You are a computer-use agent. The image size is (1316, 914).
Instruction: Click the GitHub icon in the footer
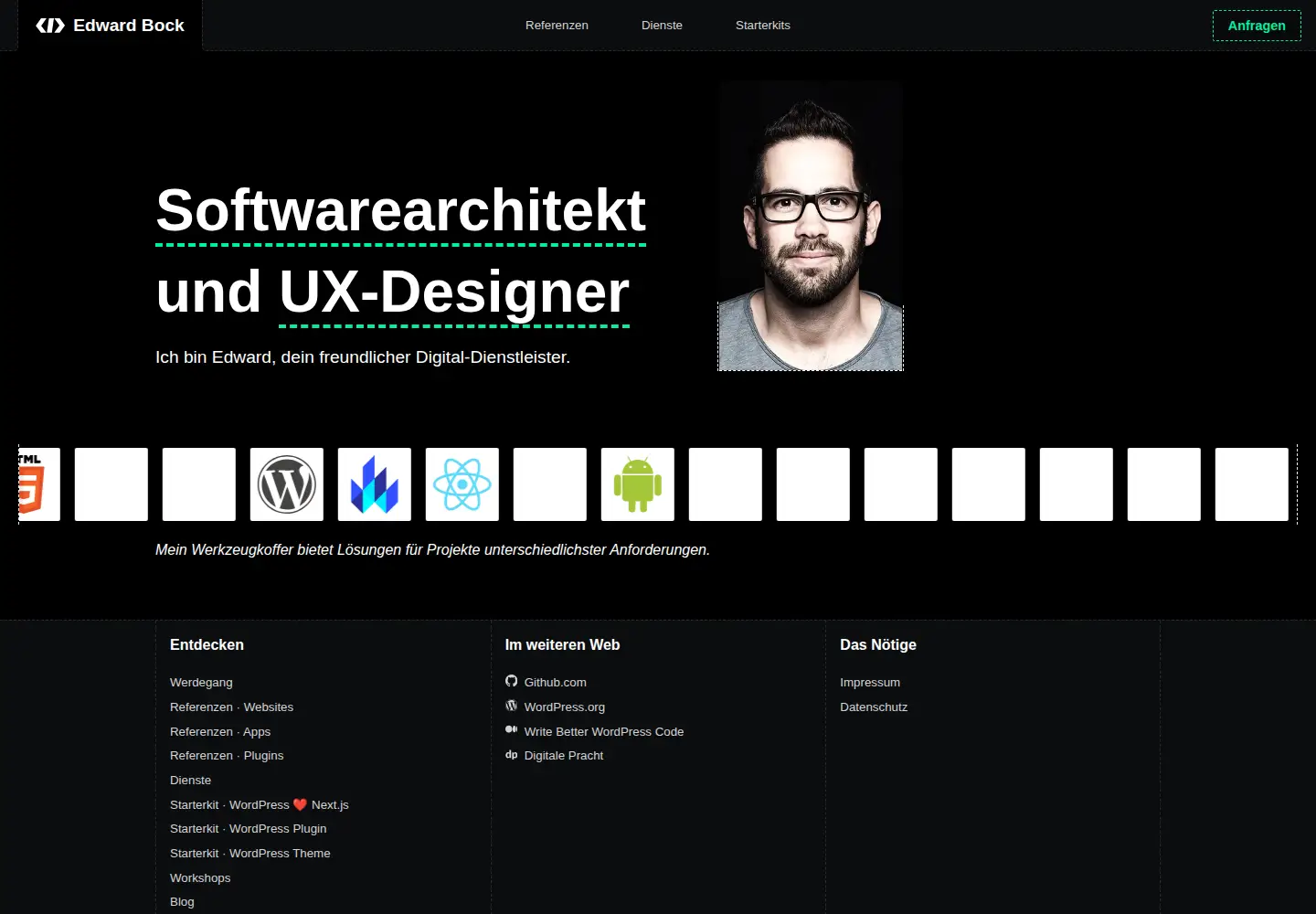[x=512, y=681]
